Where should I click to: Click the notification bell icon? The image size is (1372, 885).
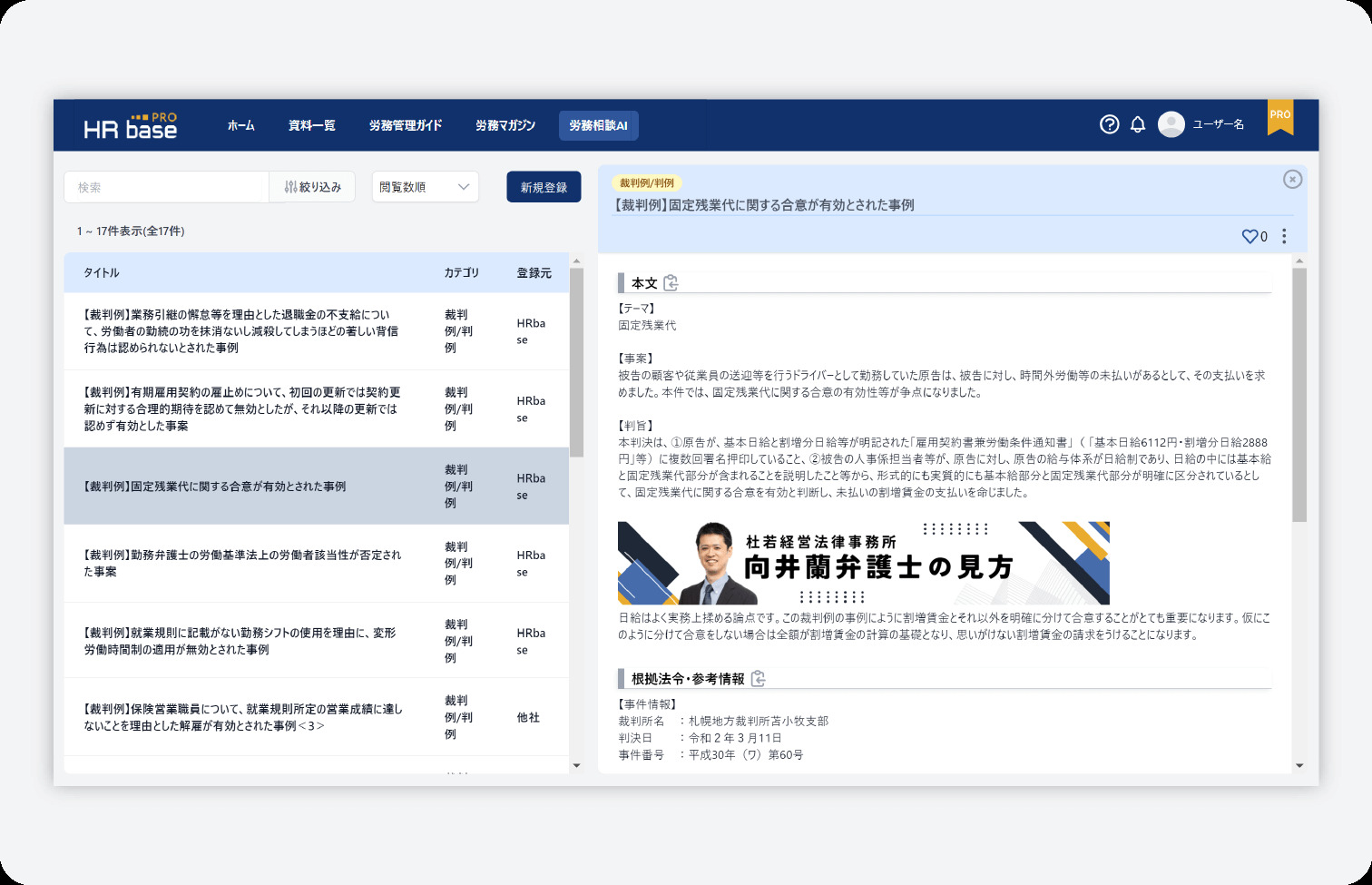(x=1138, y=124)
